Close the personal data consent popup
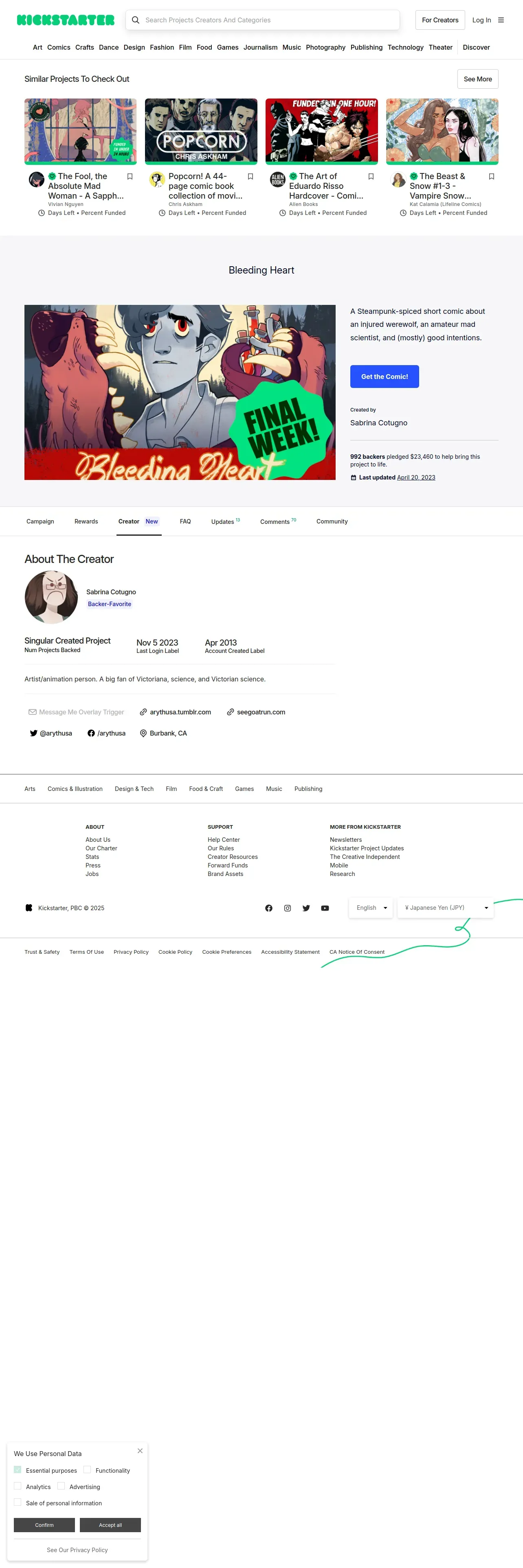The width and height of the screenshot is (523, 1568). (140, 1451)
